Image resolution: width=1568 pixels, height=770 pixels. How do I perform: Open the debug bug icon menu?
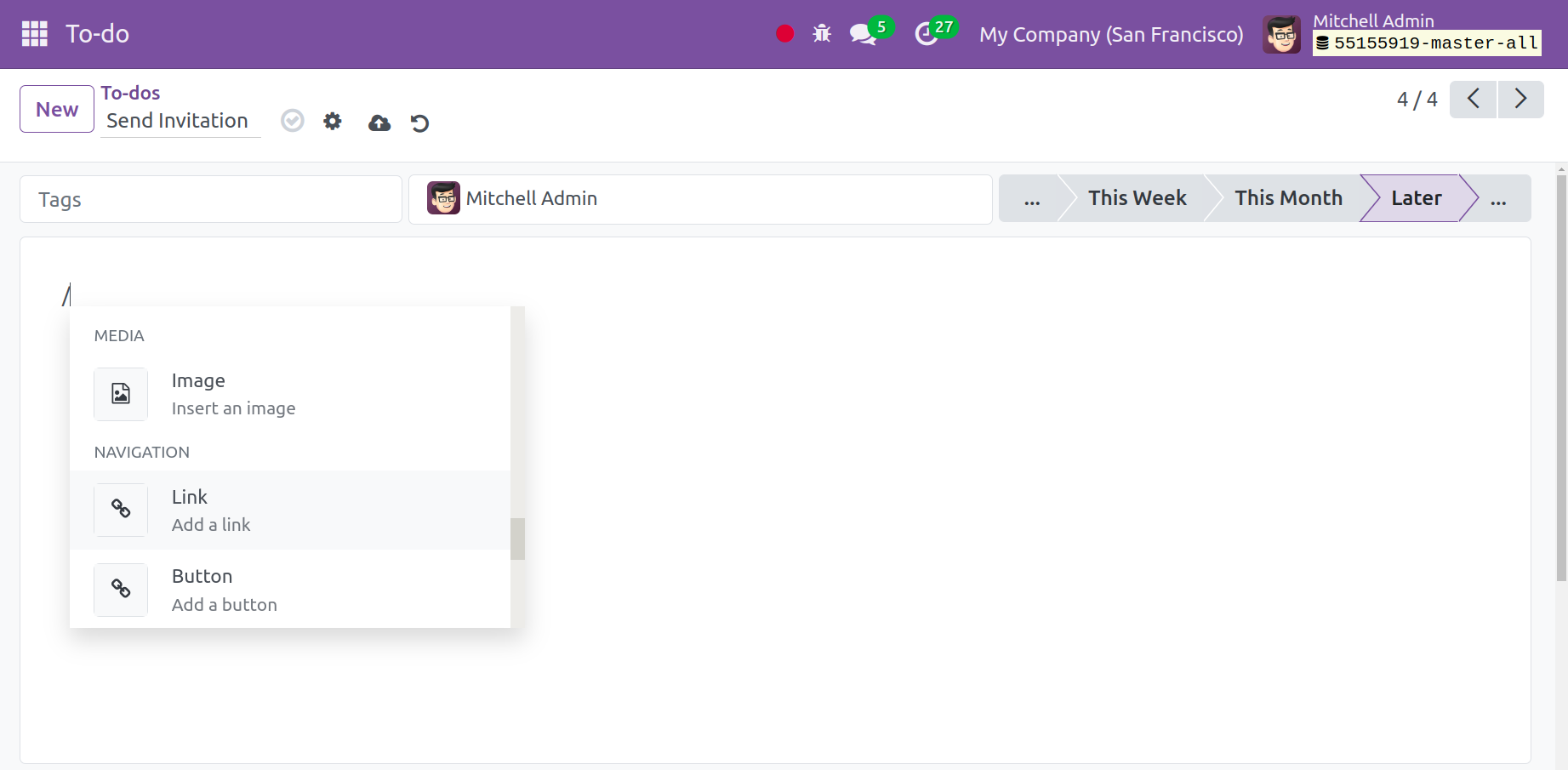pyautogui.click(x=822, y=34)
